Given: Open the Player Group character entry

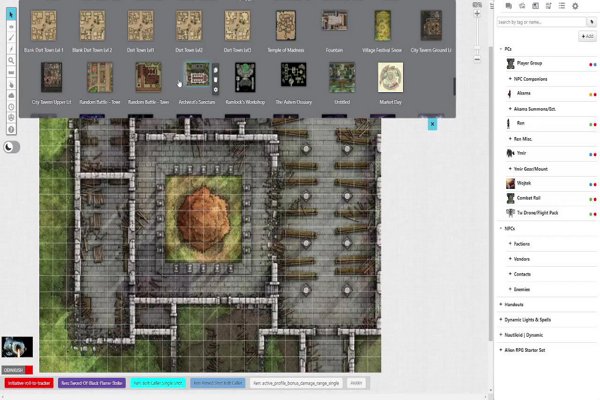Looking at the screenshot, I should coord(550,64).
